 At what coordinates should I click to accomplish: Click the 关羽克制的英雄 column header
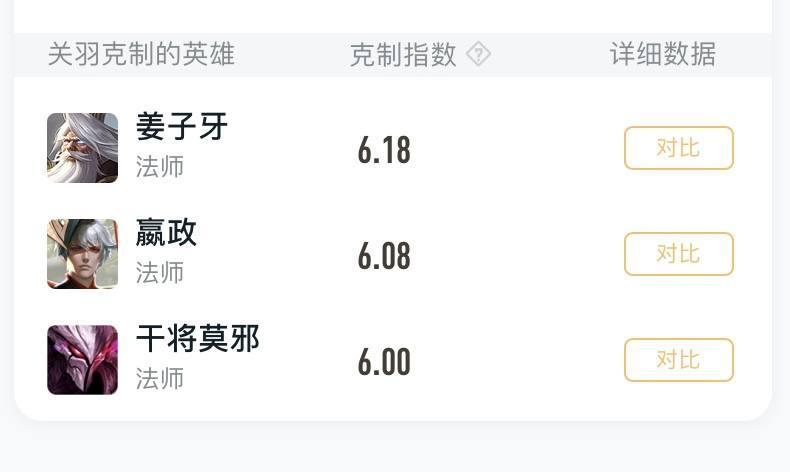point(142,54)
